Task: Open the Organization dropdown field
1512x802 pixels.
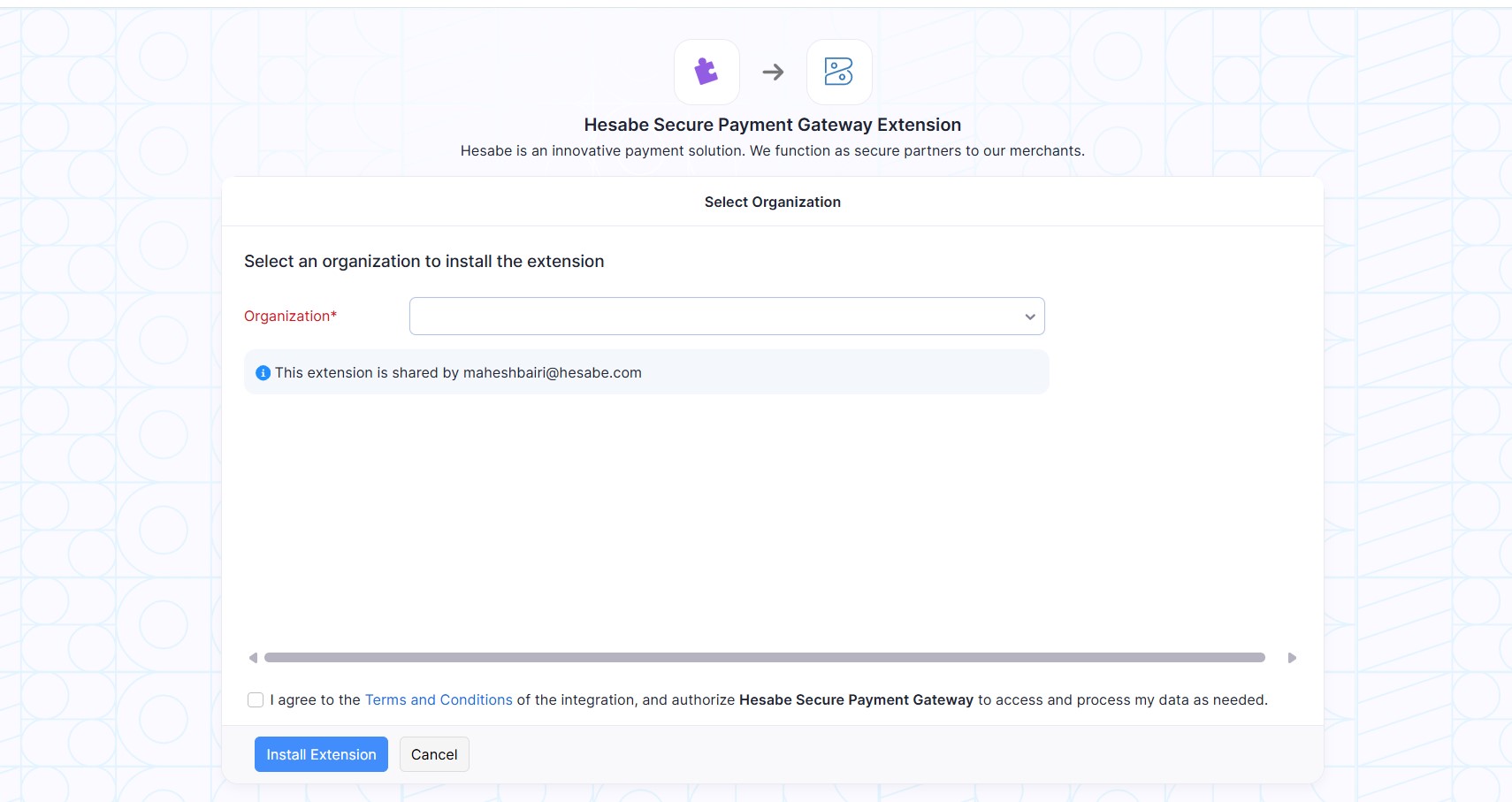Action: tap(716, 317)
